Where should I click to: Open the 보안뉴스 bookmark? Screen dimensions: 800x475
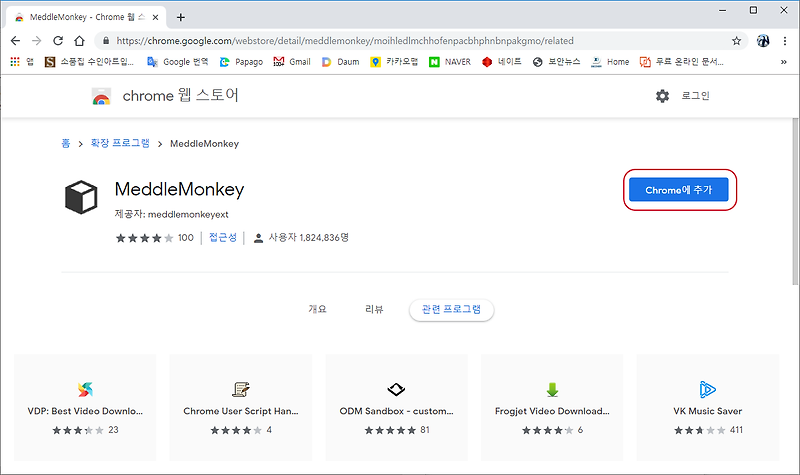point(556,62)
